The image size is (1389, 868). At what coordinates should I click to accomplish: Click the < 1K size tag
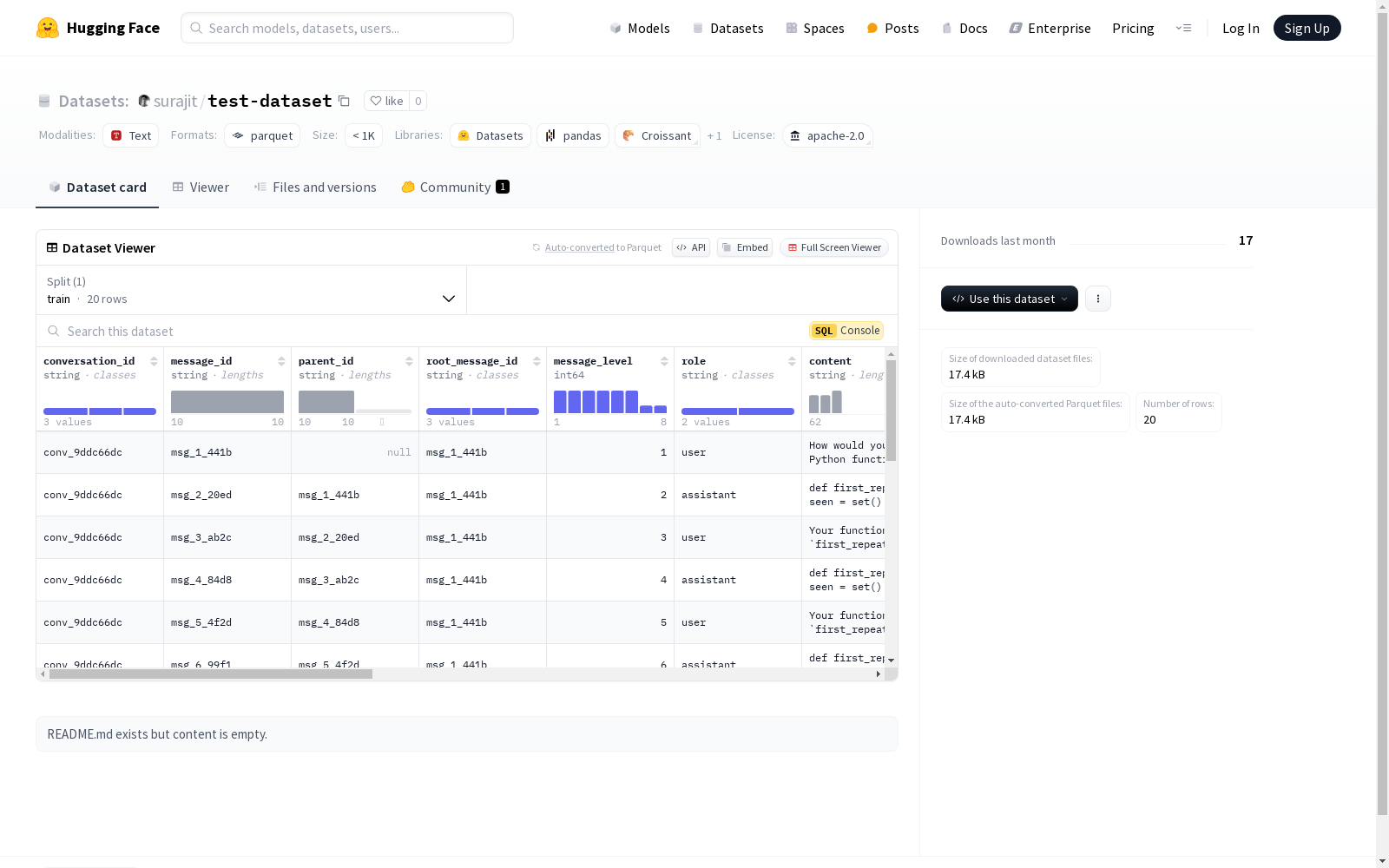(364, 135)
